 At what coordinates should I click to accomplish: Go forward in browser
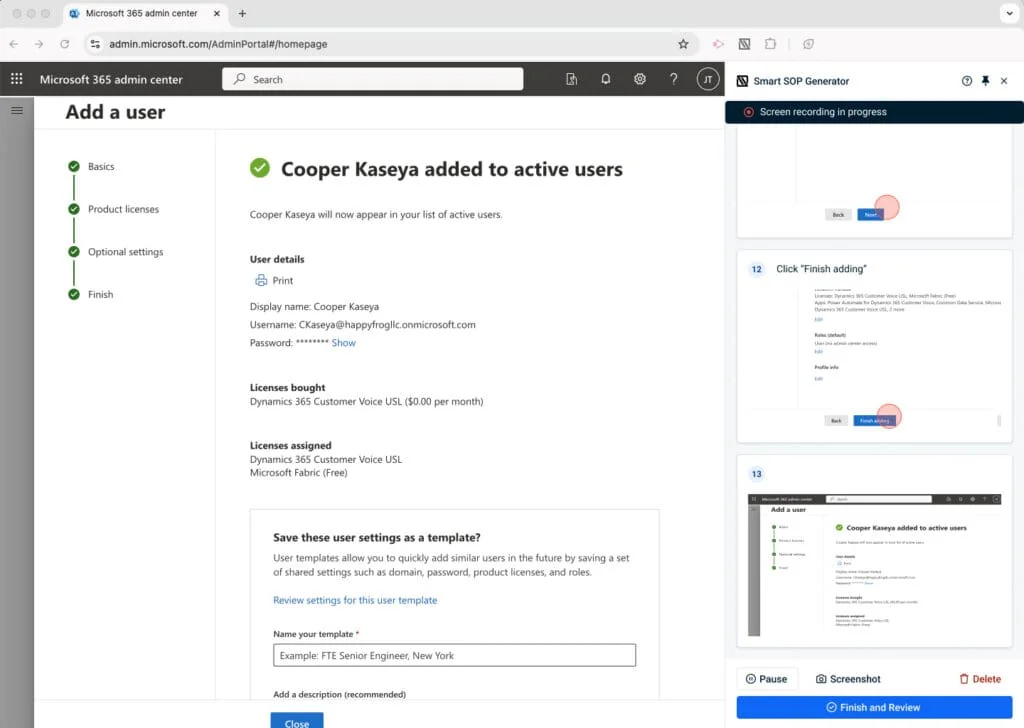click(39, 44)
